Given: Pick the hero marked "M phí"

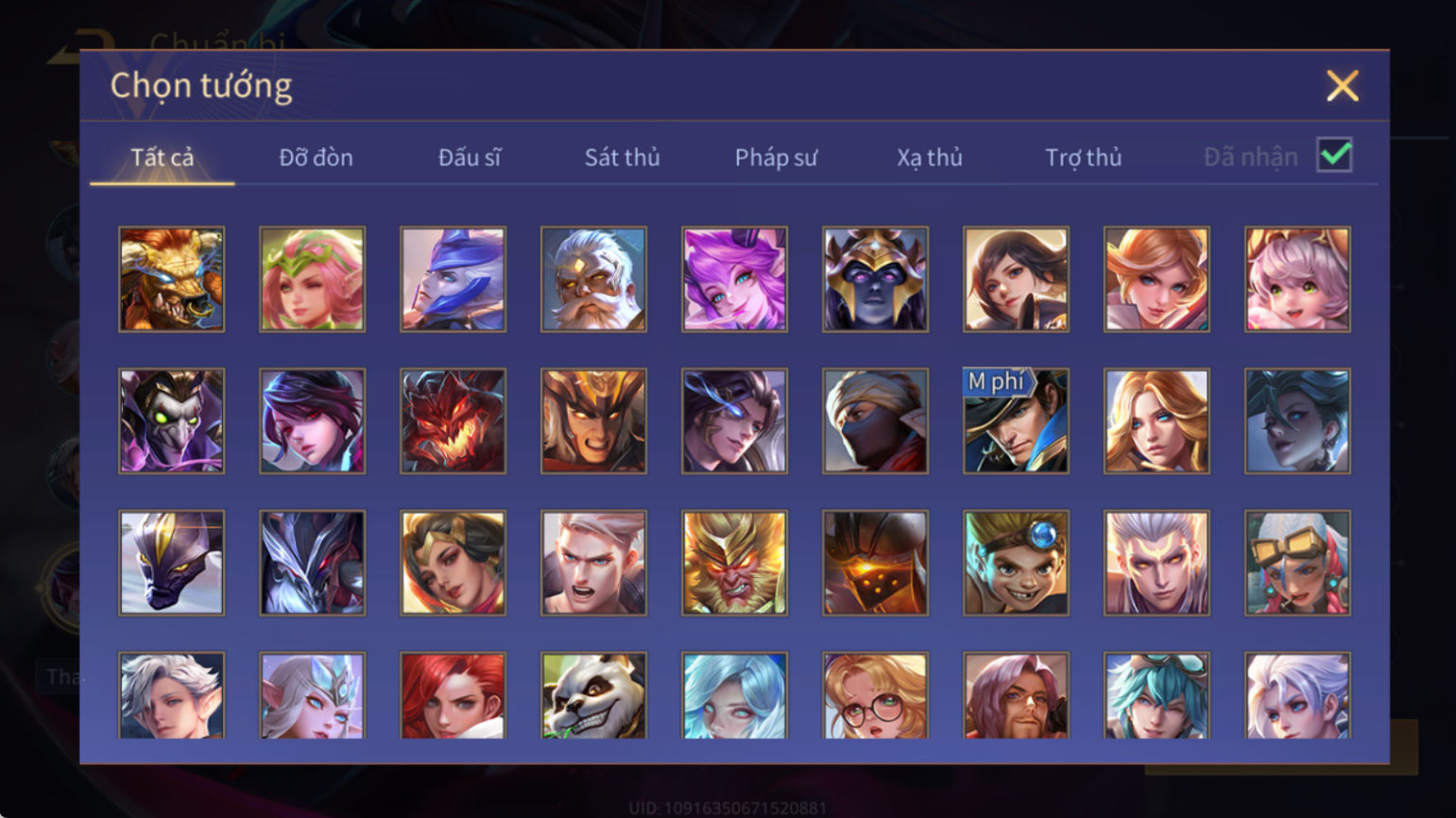Looking at the screenshot, I should click(x=1016, y=421).
